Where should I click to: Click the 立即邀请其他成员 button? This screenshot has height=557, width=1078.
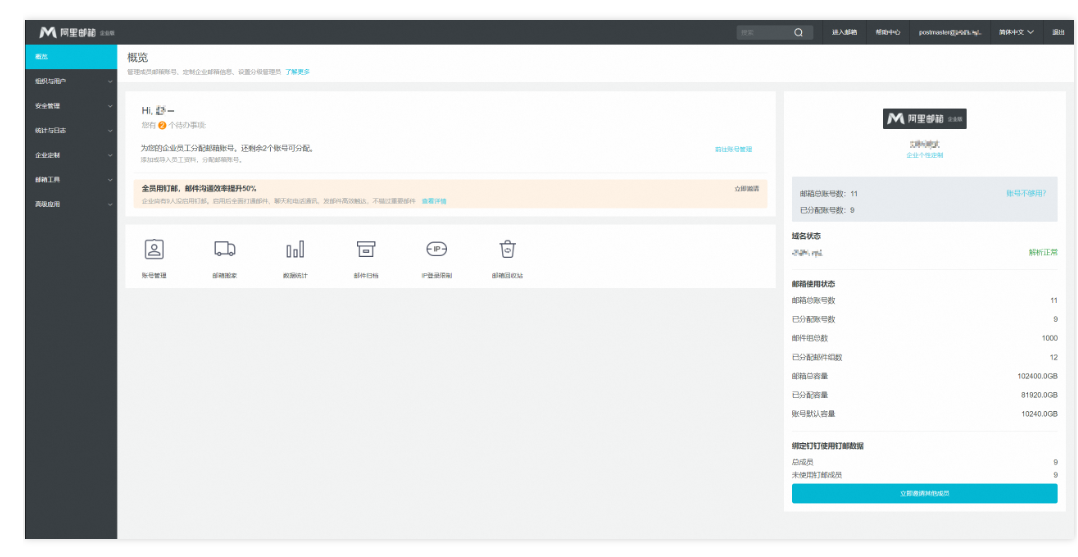pyautogui.click(x=924, y=494)
